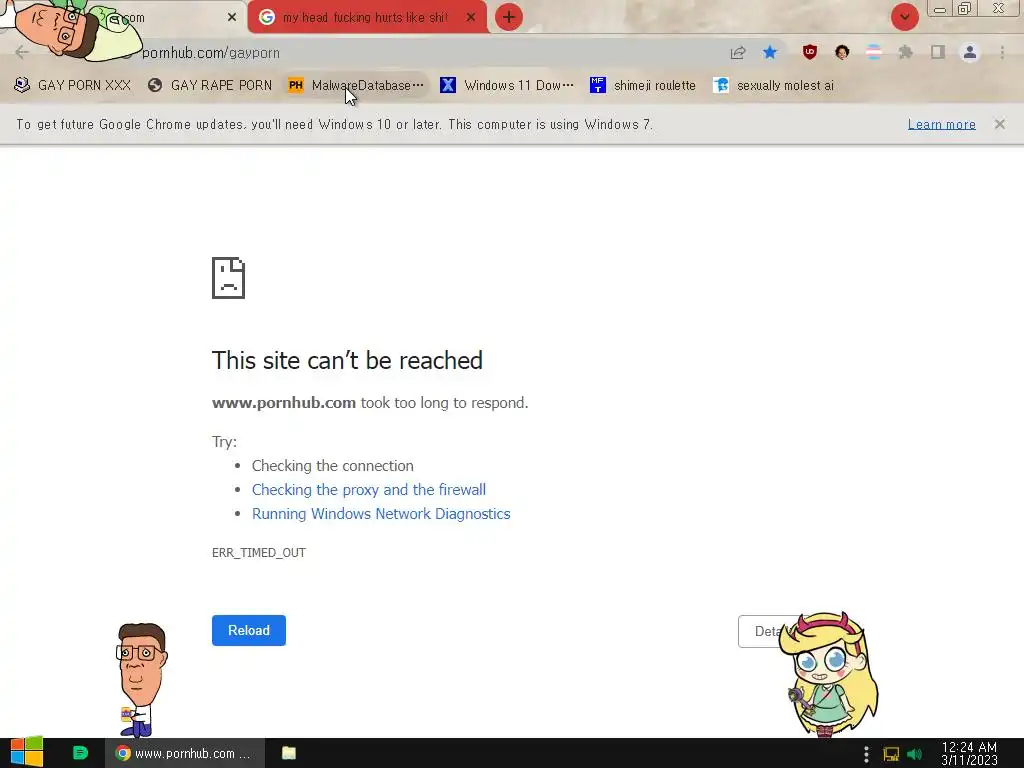
Task: Open the green app icon on taskbar
Action: pyautogui.click(x=80, y=753)
